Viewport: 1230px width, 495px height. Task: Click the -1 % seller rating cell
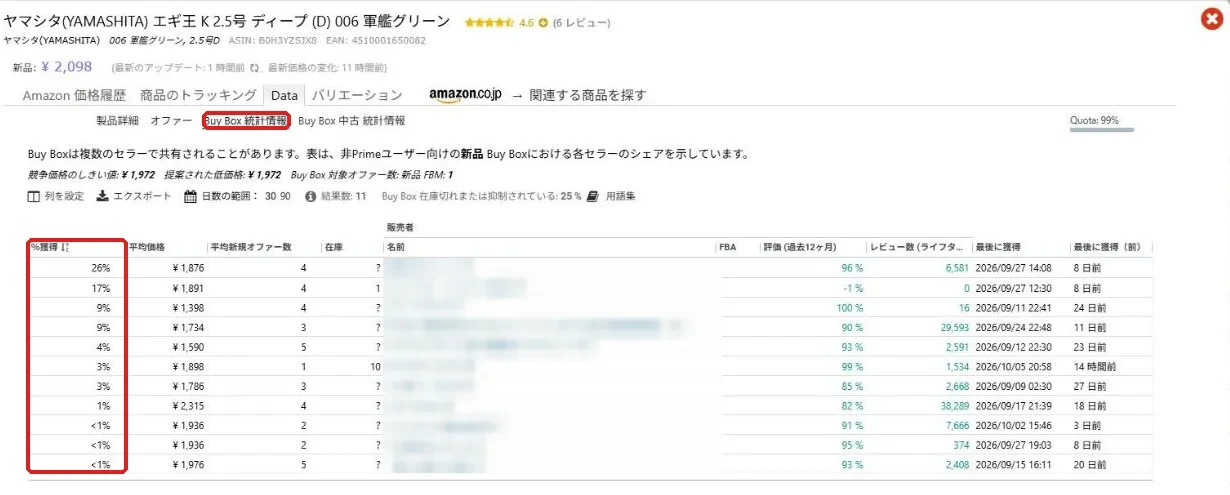pyautogui.click(x=854, y=288)
